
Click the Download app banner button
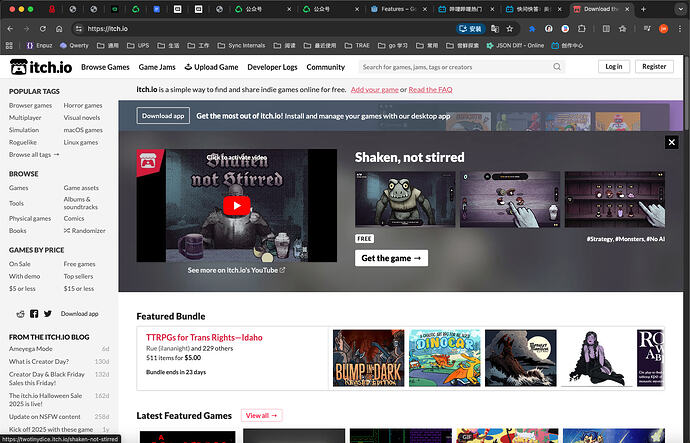coord(163,116)
